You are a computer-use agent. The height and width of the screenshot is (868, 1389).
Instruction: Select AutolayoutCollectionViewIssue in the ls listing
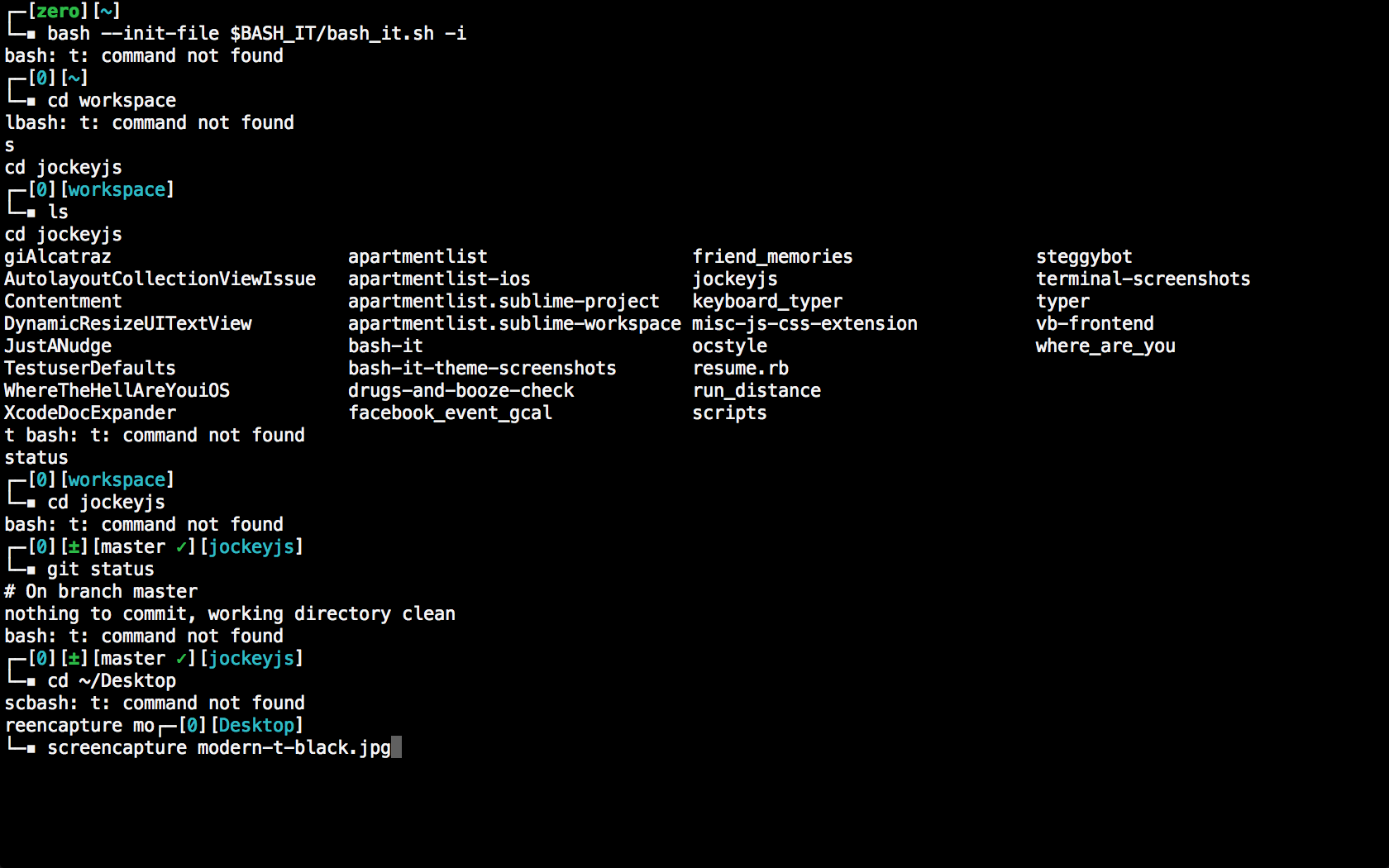point(160,279)
